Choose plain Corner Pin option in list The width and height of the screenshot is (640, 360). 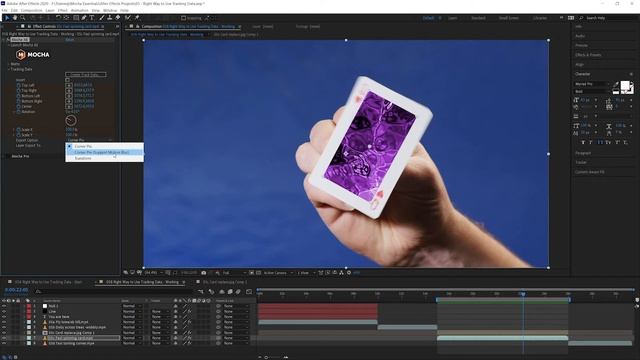(x=104, y=146)
